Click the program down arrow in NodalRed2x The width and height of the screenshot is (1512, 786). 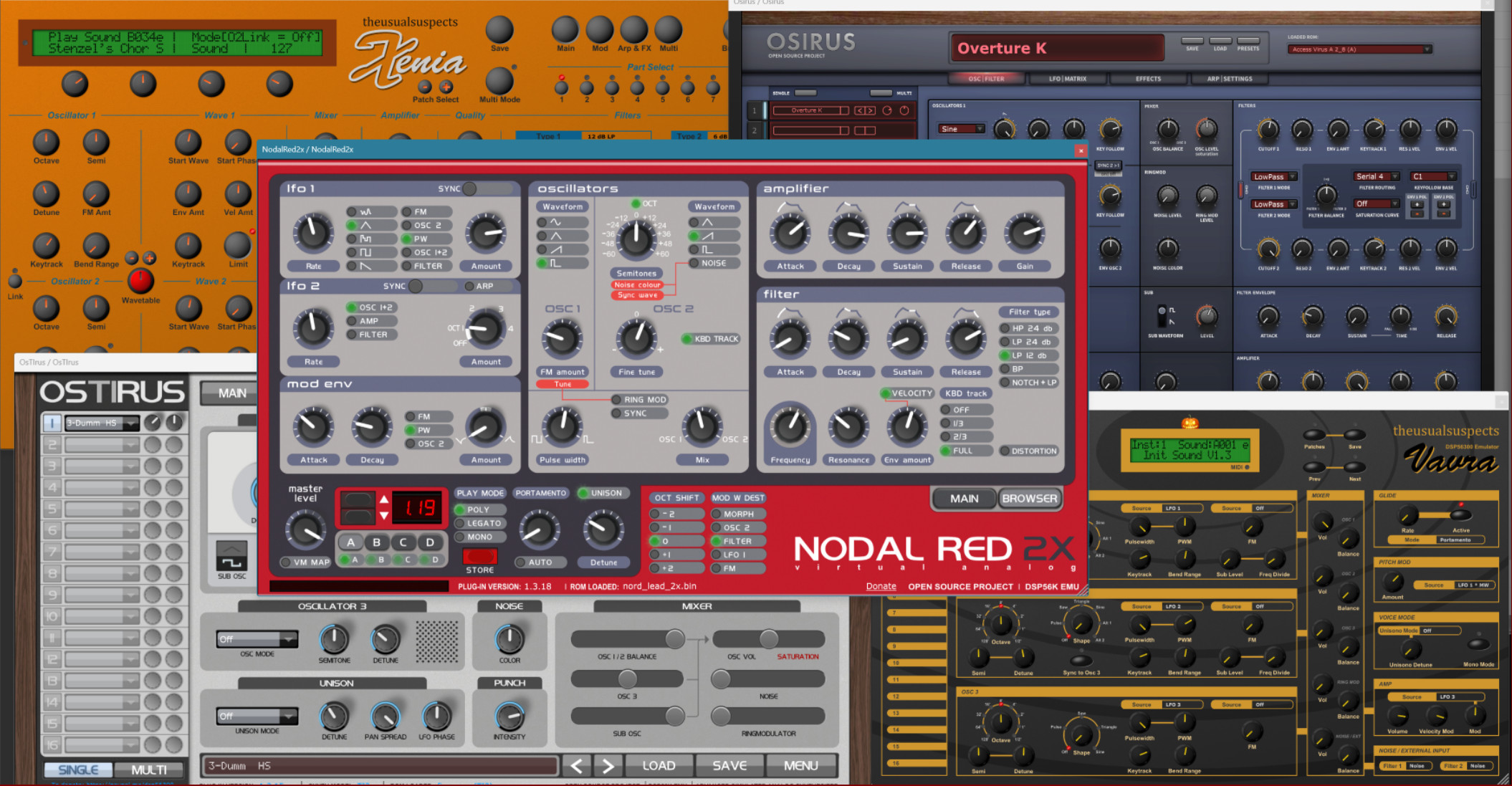384,515
